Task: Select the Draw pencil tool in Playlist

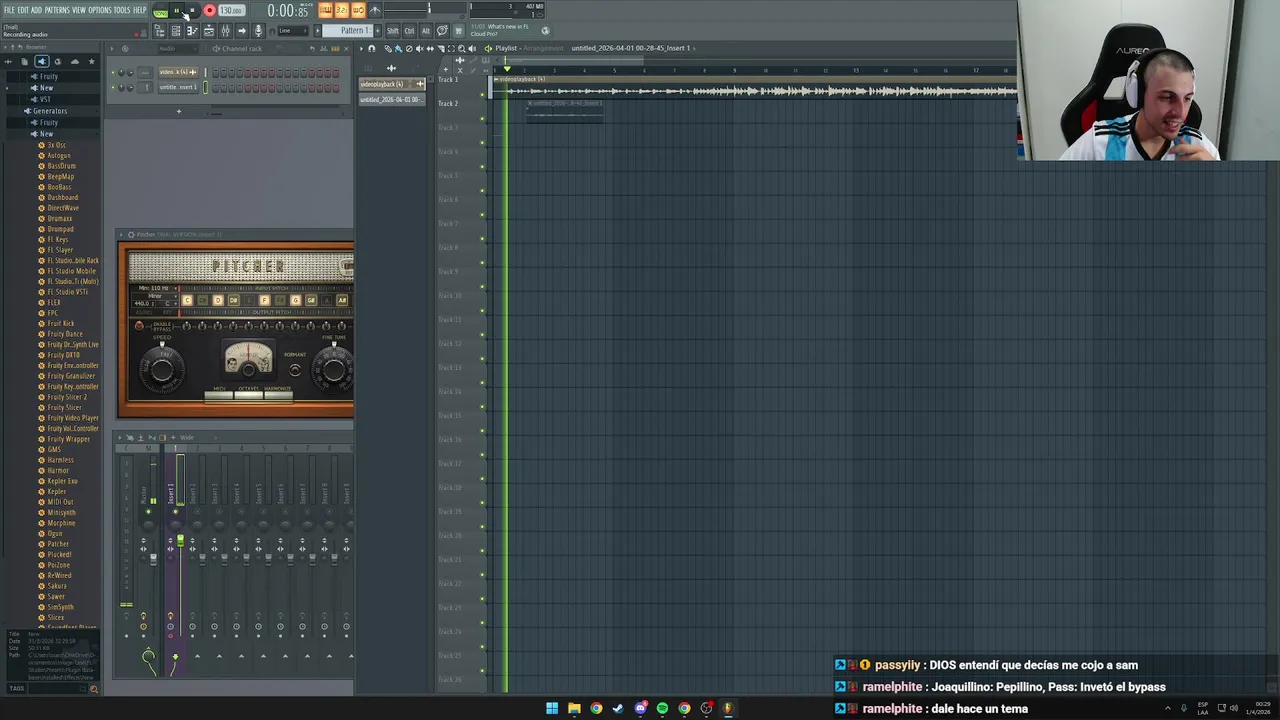Action: click(388, 48)
